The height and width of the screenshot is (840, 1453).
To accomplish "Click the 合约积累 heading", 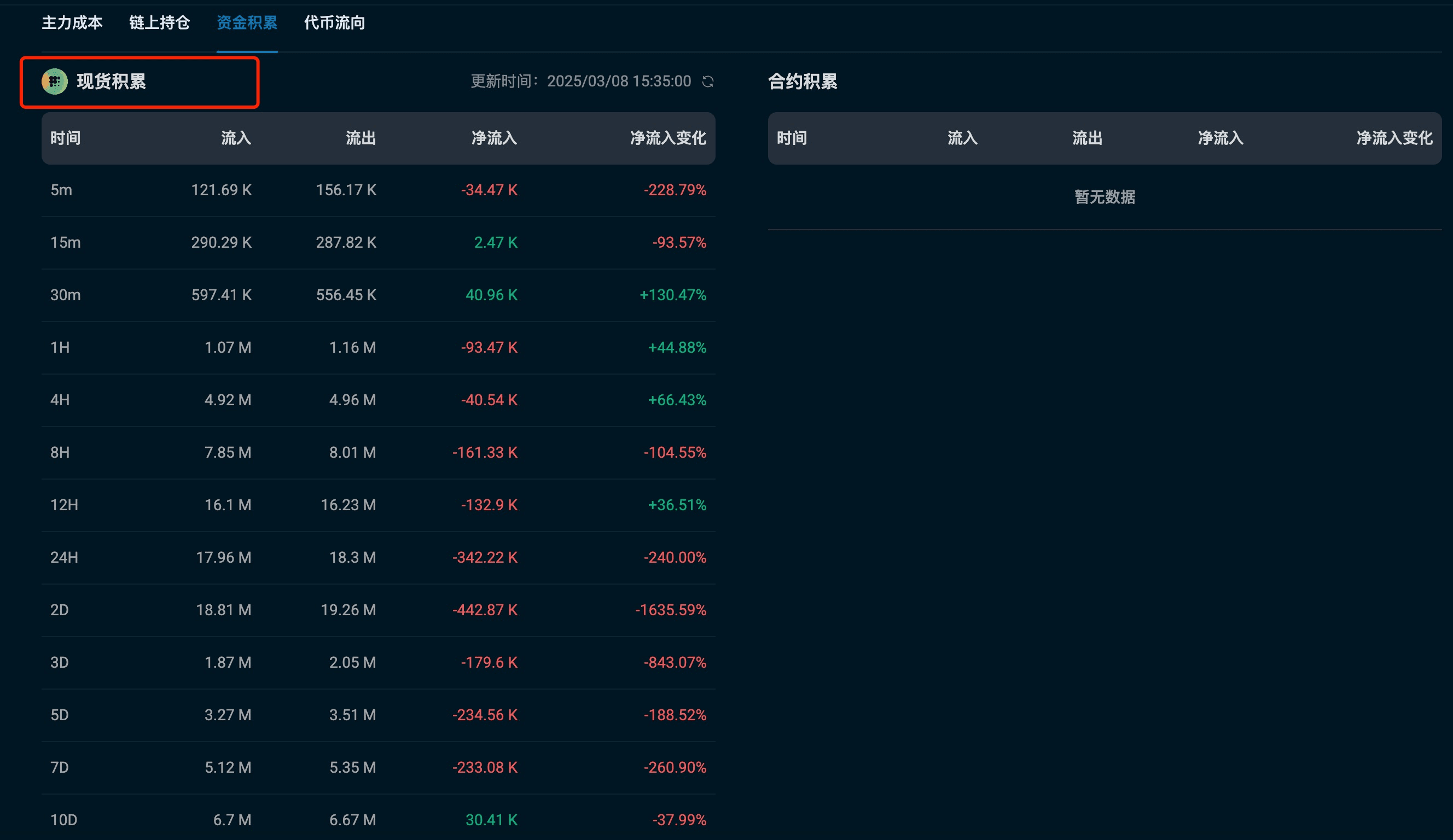I will click(803, 81).
